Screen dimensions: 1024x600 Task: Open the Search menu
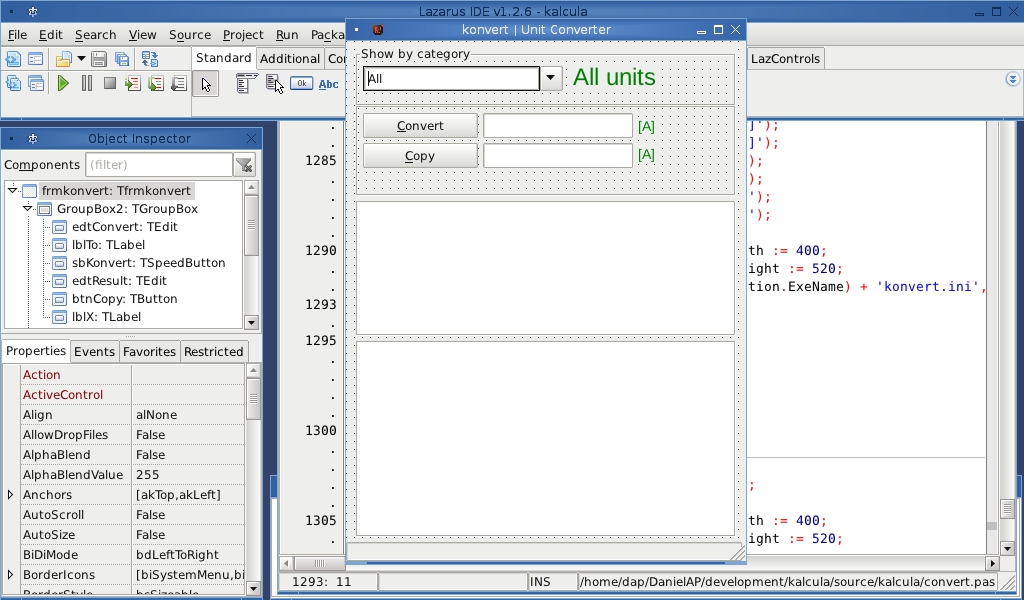click(x=95, y=35)
